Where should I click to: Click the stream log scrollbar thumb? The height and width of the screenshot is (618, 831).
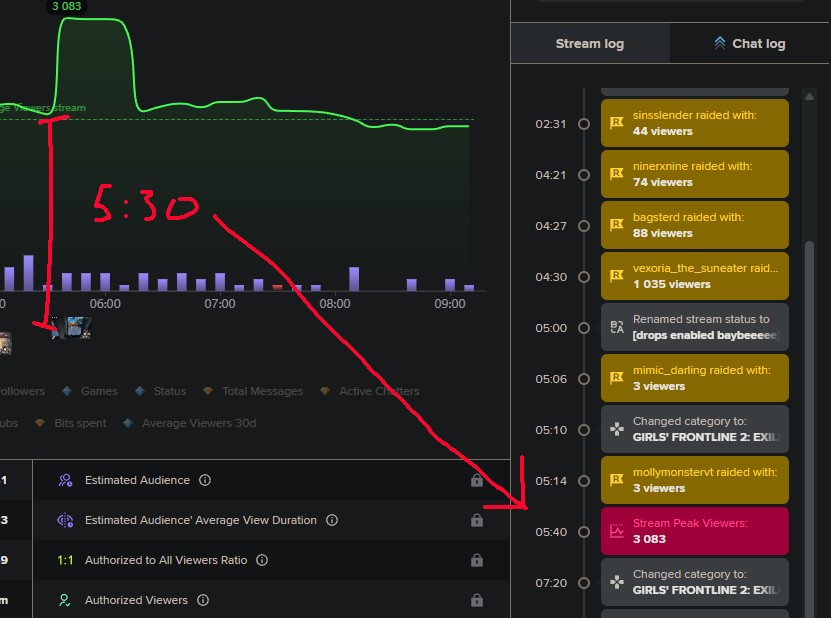(x=809, y=429)
